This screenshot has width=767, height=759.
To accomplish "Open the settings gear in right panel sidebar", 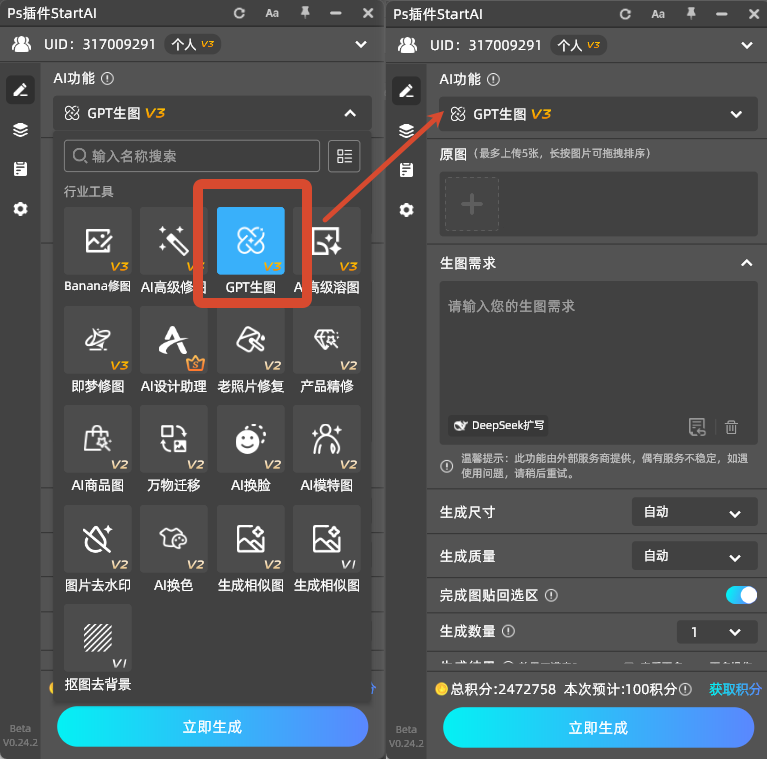I will [x=406, y=210].
